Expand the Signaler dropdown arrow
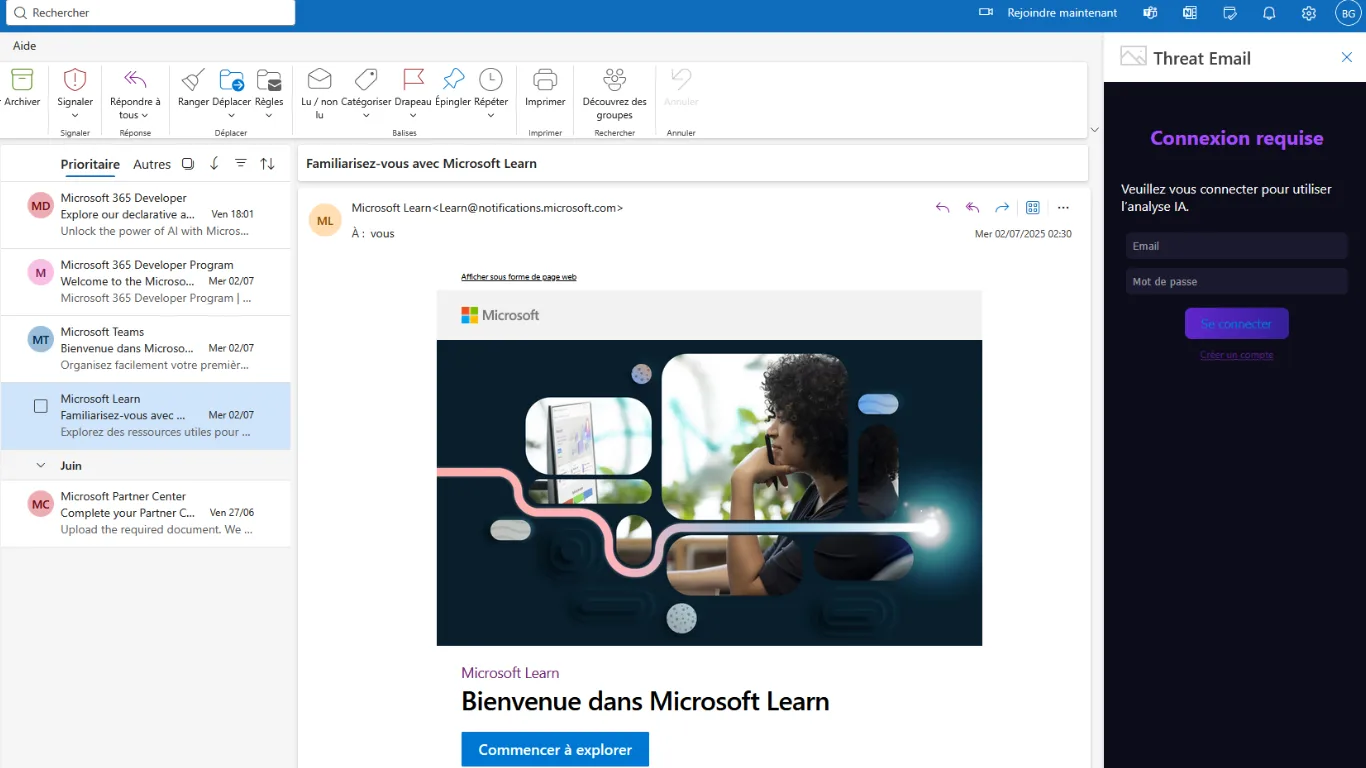The width and height of the screenshot is (1366, 768). (75, 115)
